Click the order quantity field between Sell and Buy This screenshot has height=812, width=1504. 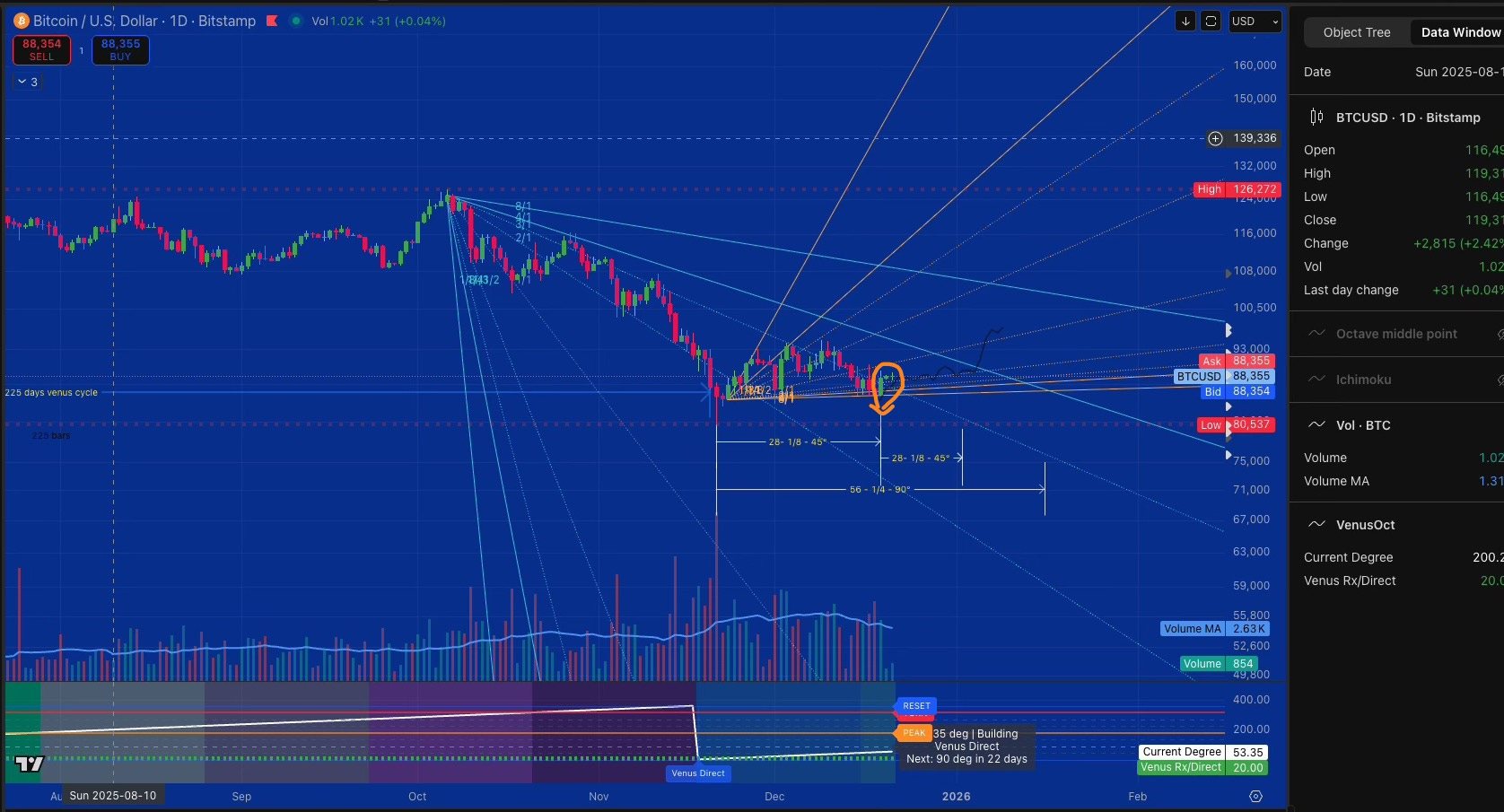82,50
